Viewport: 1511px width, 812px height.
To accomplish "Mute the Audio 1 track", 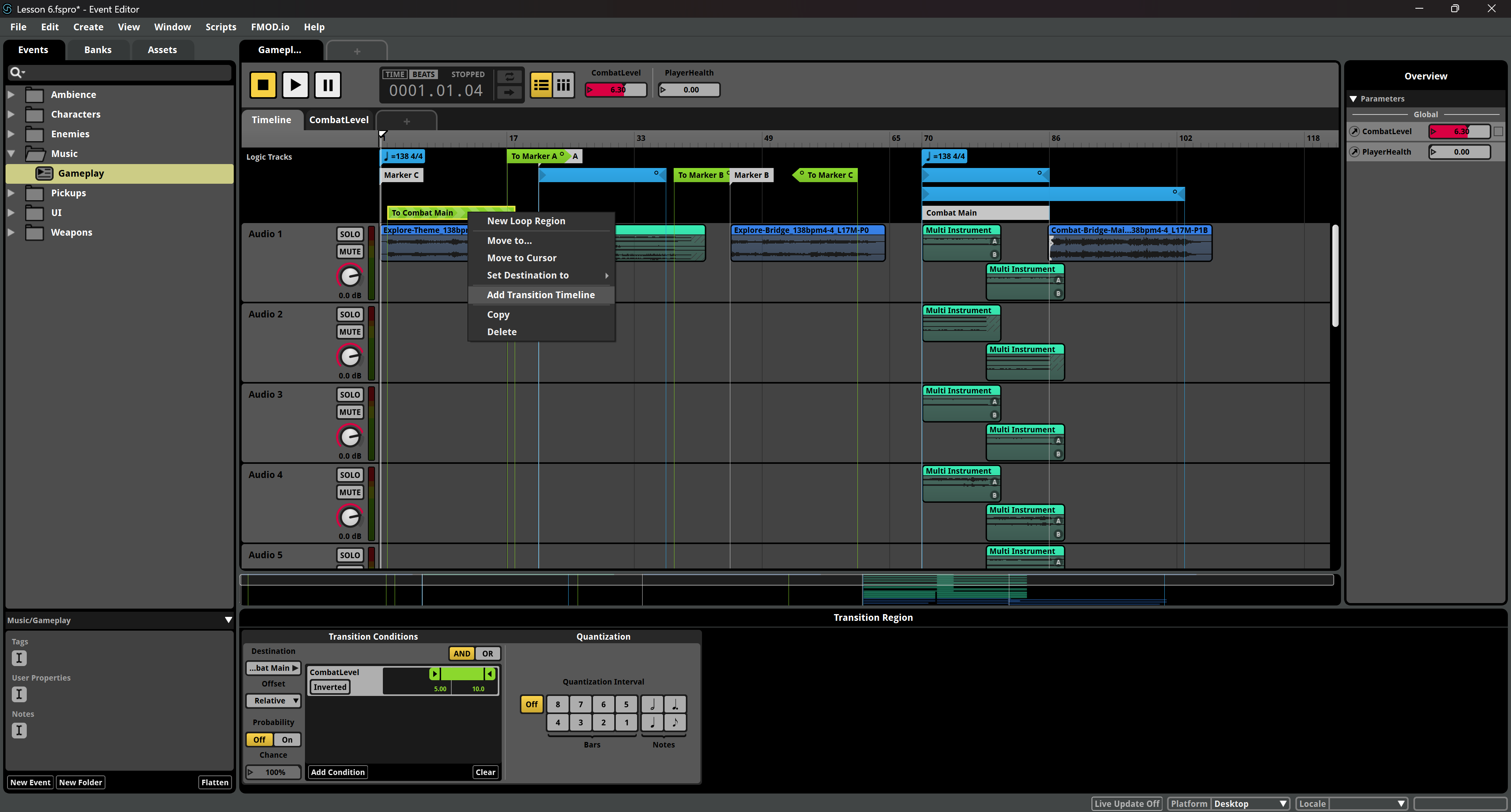I will (349, 251).
